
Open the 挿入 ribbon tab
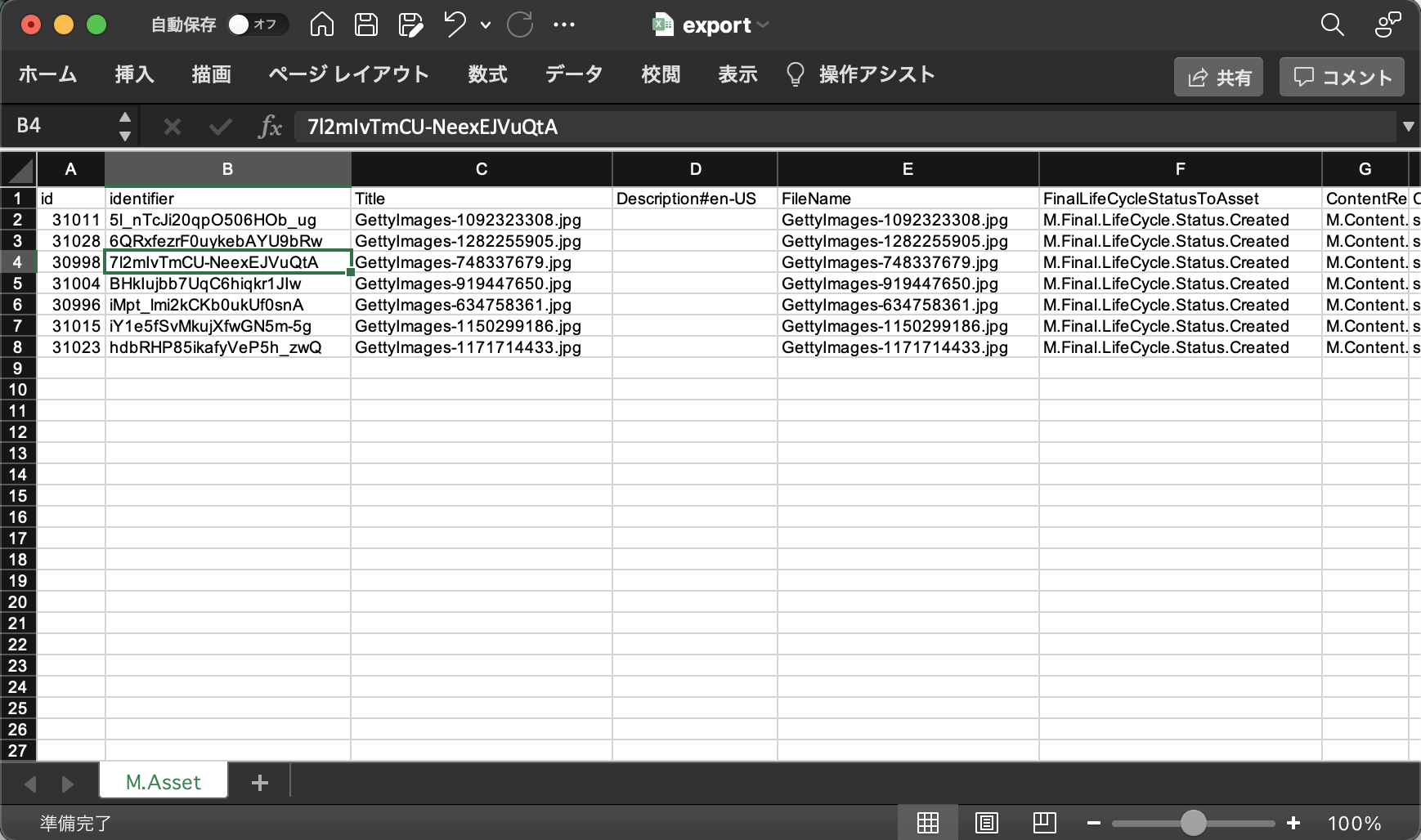point(134,74)
